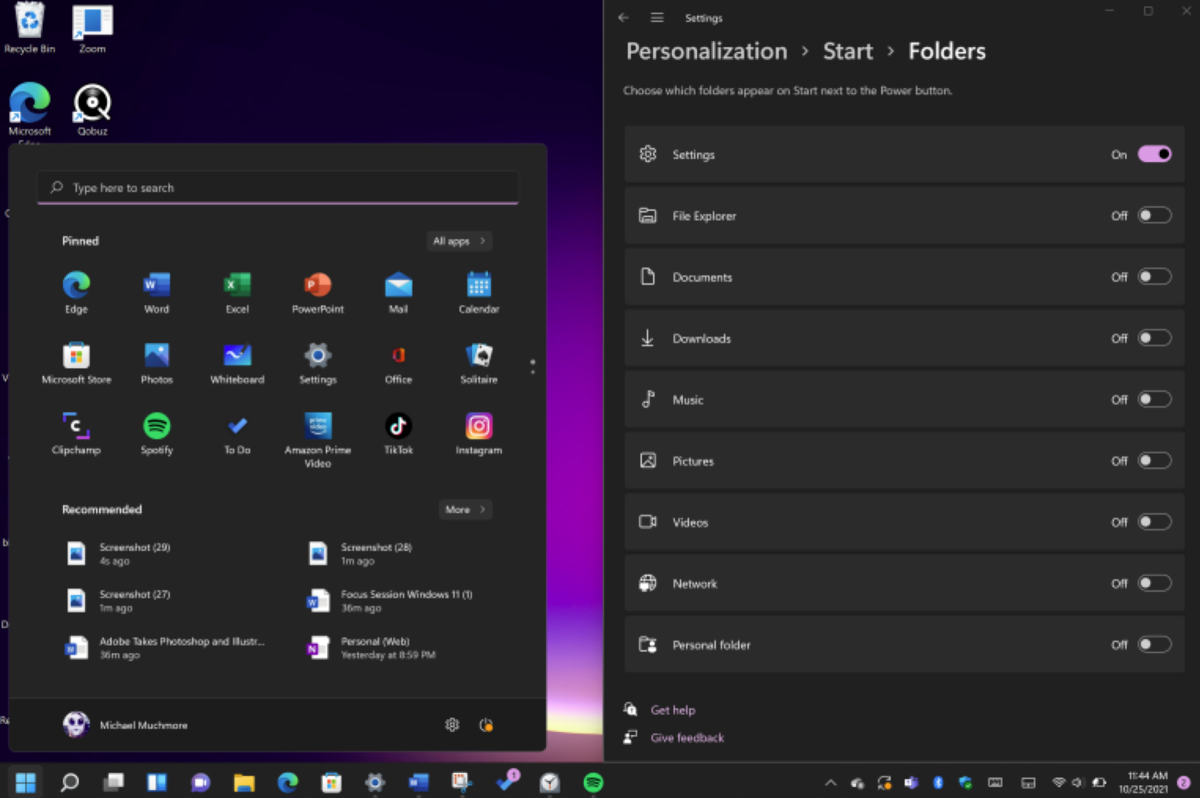Open Michael Muchmore account menu
The image size is (1200, 798).
point(126,725)
